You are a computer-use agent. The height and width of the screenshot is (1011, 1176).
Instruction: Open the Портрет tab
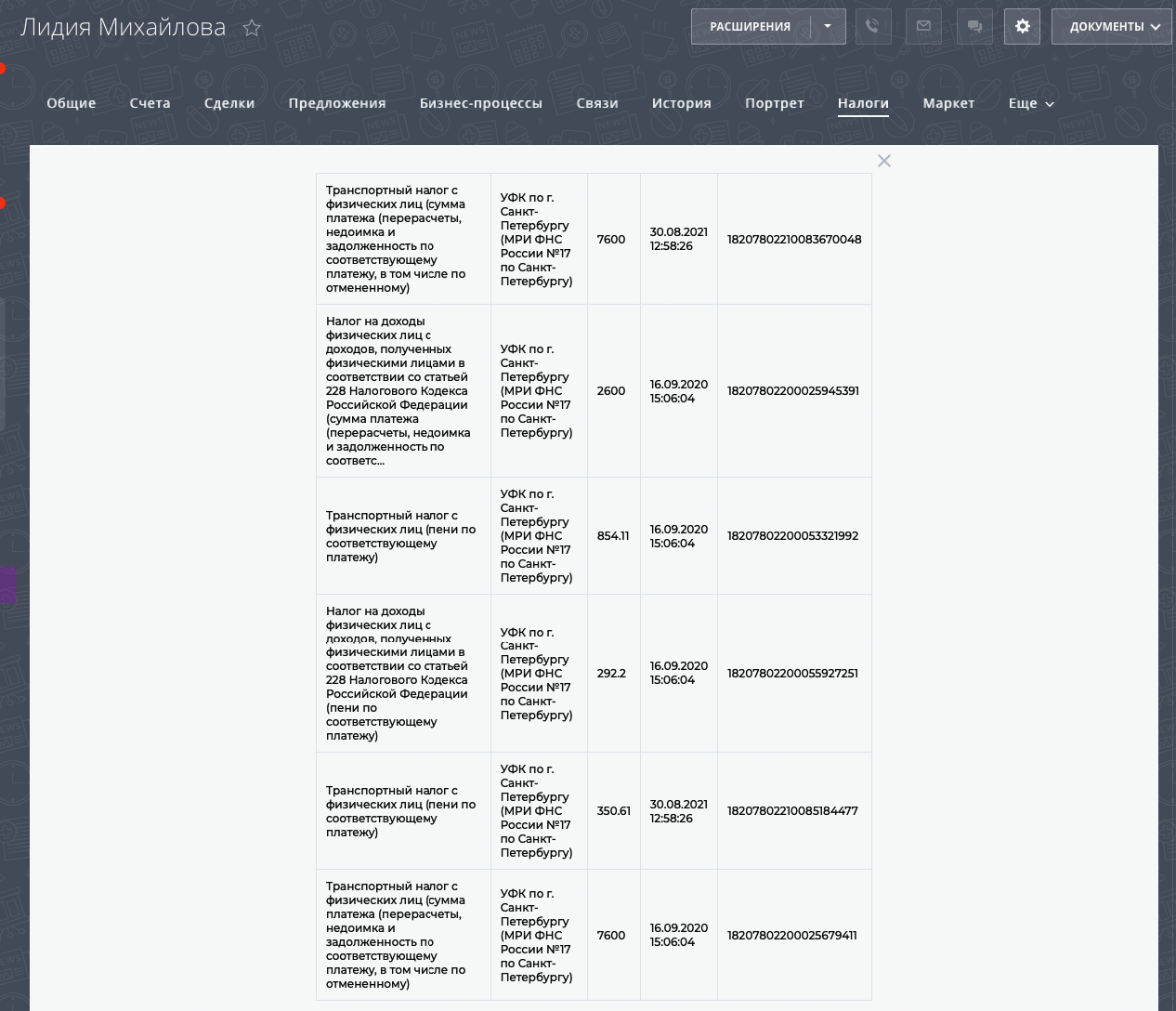774,103
